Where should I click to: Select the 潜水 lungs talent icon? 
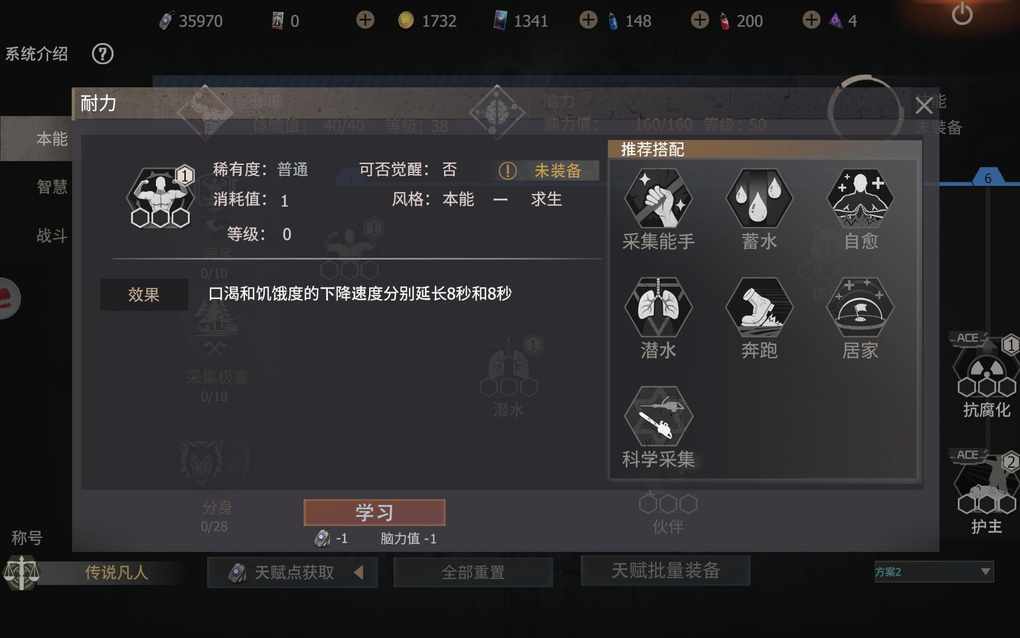[x=658, y=307]
